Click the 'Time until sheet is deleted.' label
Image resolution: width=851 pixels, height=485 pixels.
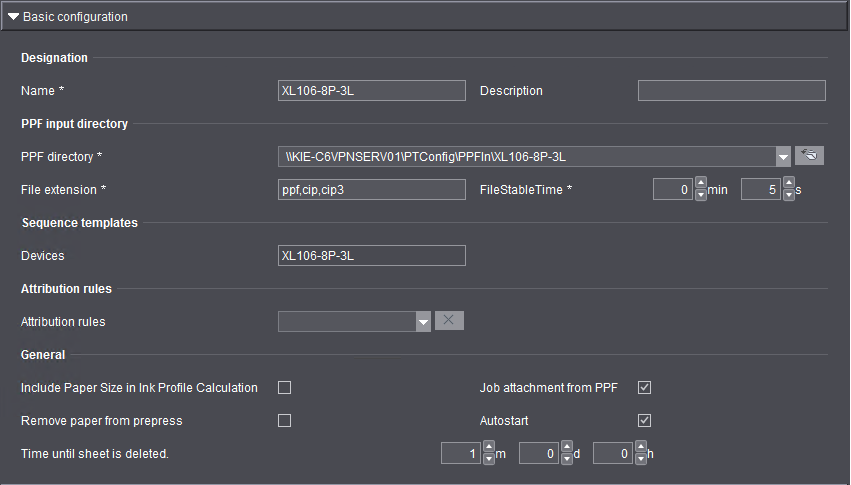[x=95, y=454]
